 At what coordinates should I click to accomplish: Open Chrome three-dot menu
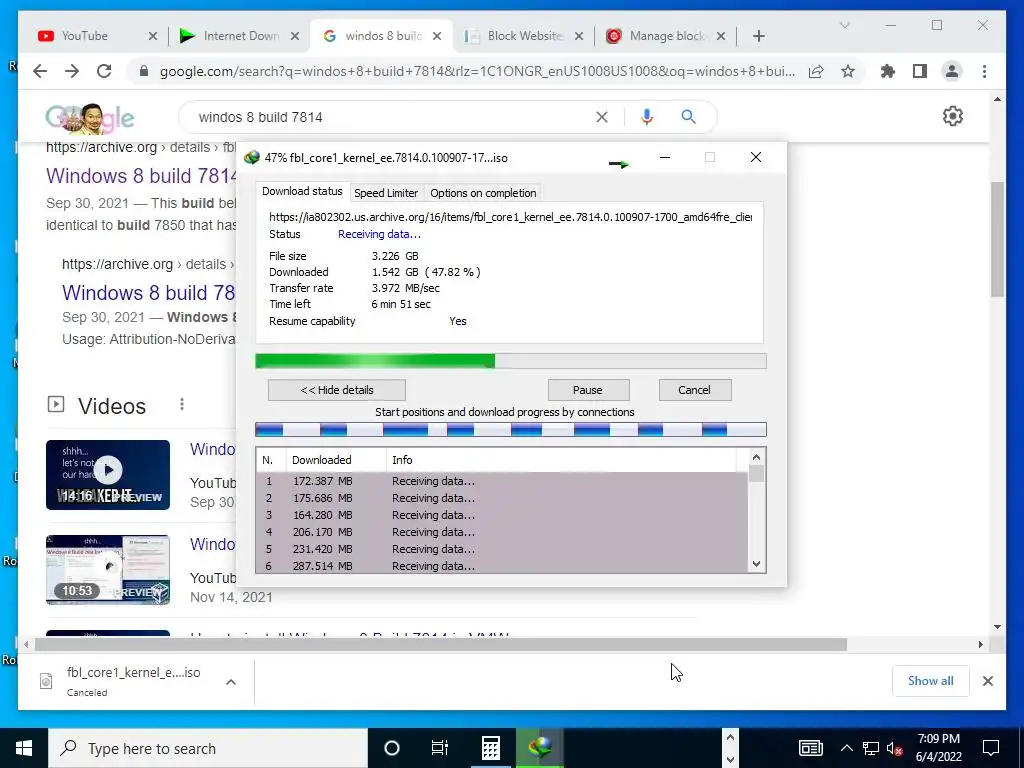984,71
